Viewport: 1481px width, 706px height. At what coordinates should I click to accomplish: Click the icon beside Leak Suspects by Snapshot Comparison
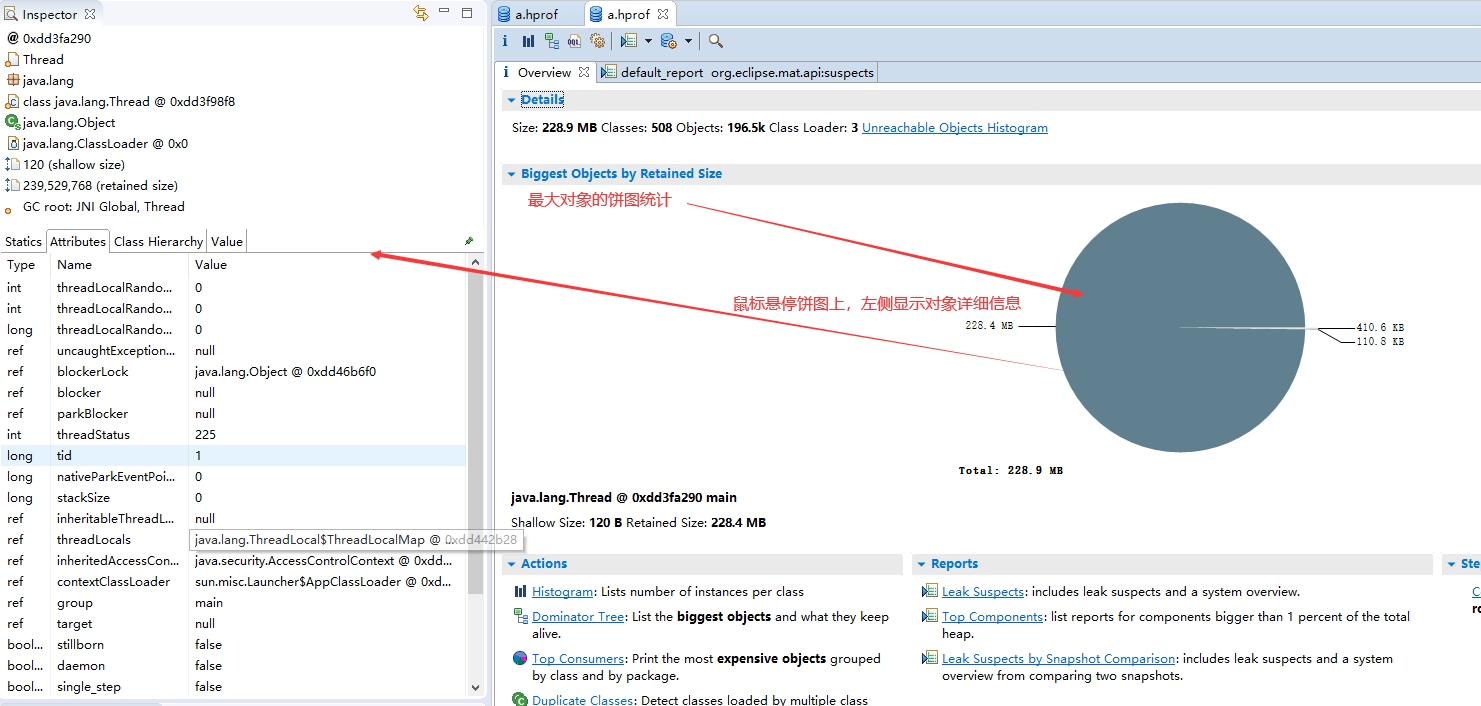pos(931,659)
